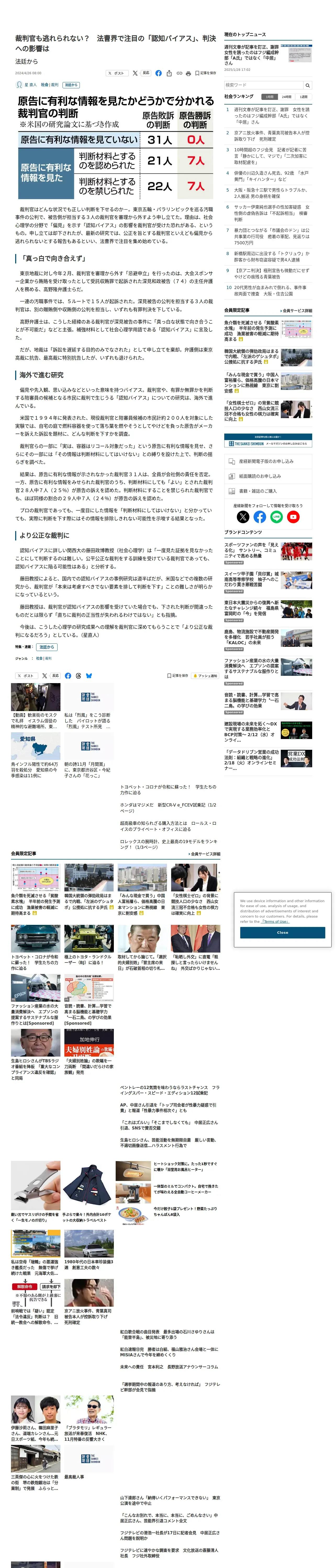336x1568 pixels.
Task: Open Terms of Use link in notice
Action: (x=276, y=921)
